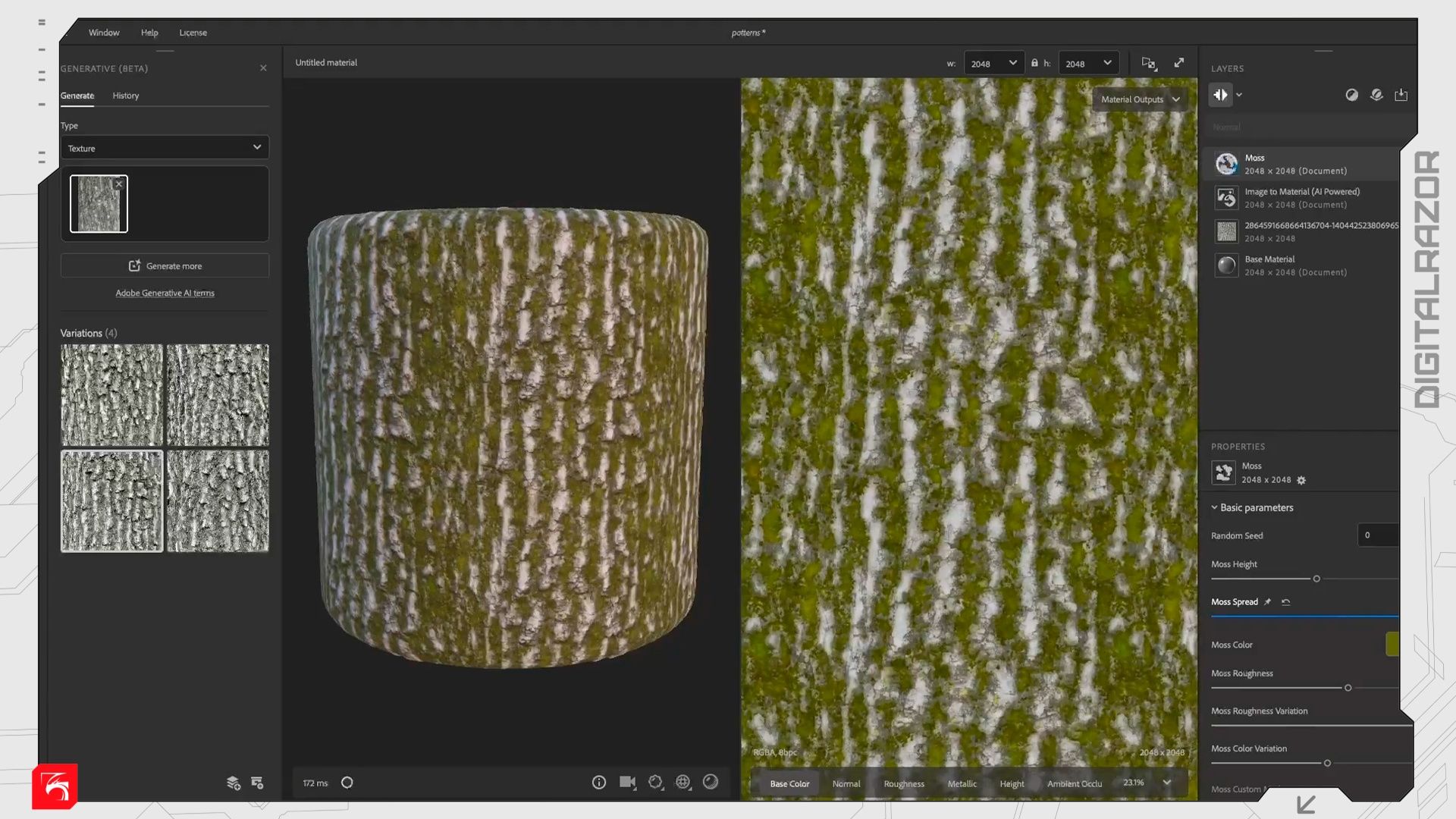Click the export/download icon in Layers
Image resolution: width=1456 pixels, height=819 pixels.
coord(1401,95)
